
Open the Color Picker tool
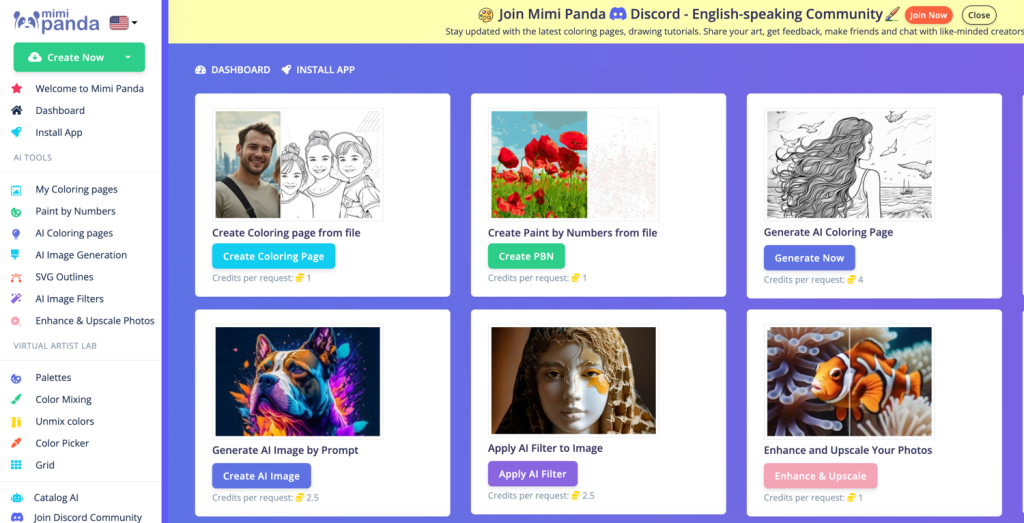pos(62,443)
